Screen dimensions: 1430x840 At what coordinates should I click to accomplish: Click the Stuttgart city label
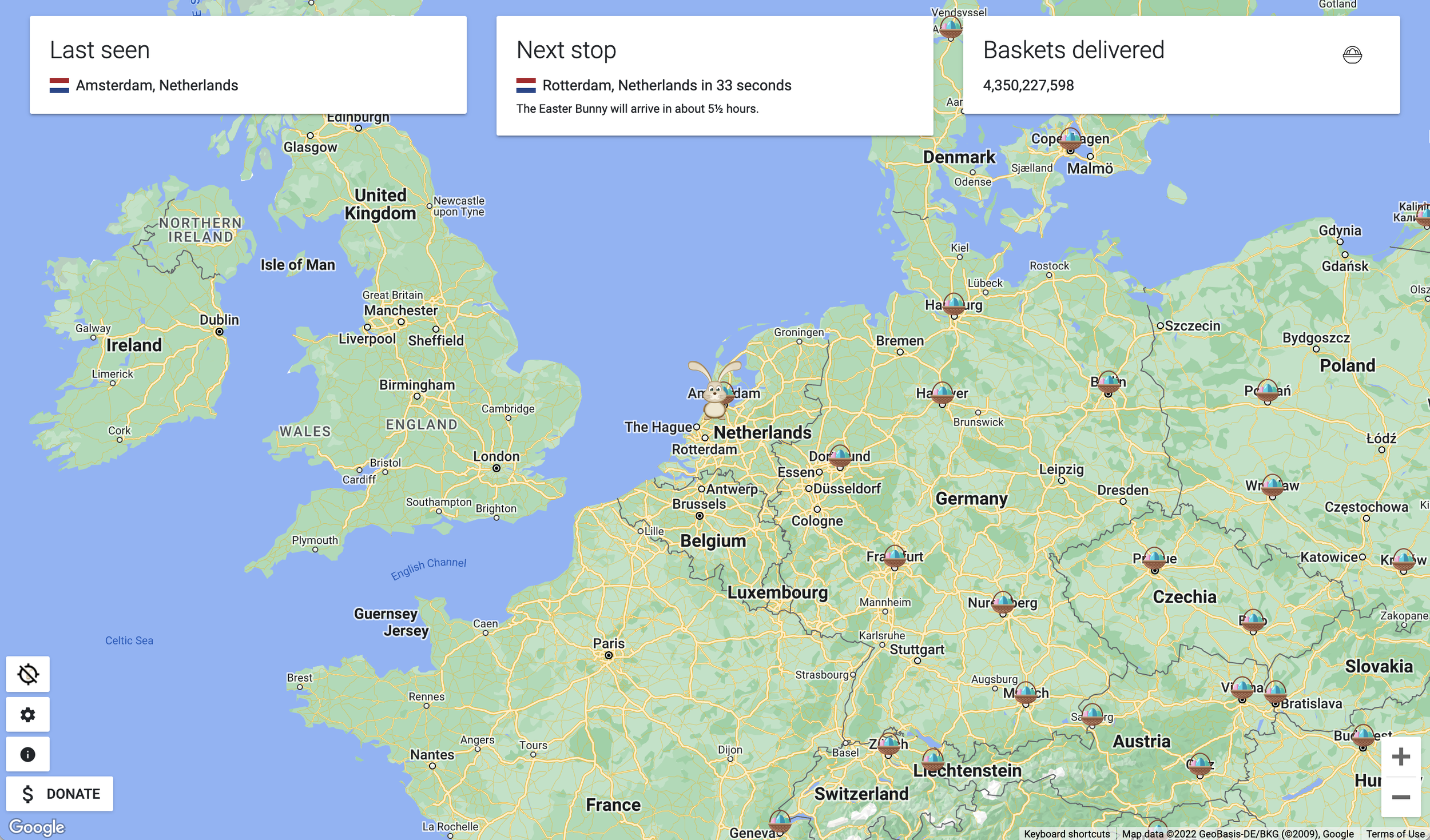917,650
